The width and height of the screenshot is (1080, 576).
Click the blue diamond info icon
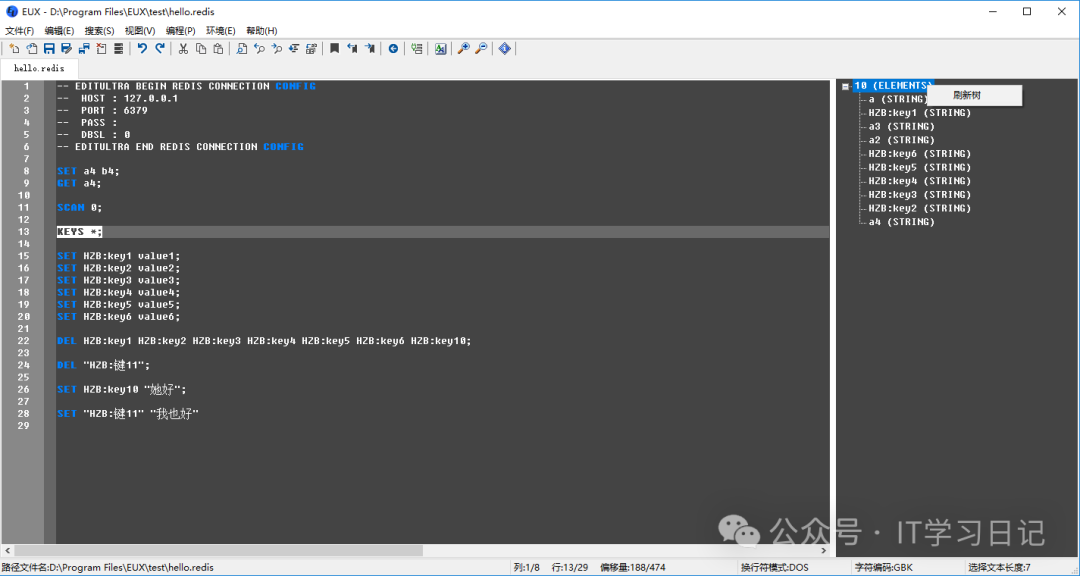pos(504,48)
